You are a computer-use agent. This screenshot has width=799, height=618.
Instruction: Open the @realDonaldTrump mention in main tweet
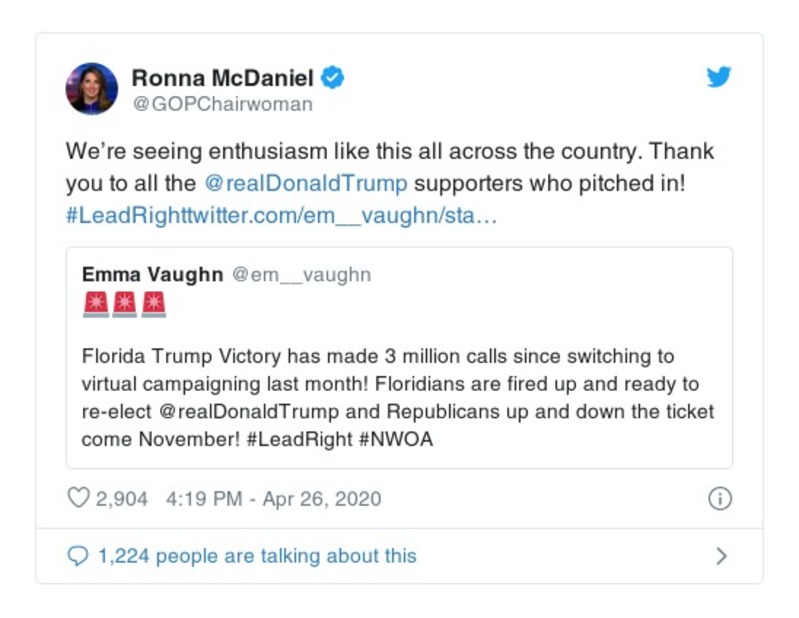coord(305,184)
